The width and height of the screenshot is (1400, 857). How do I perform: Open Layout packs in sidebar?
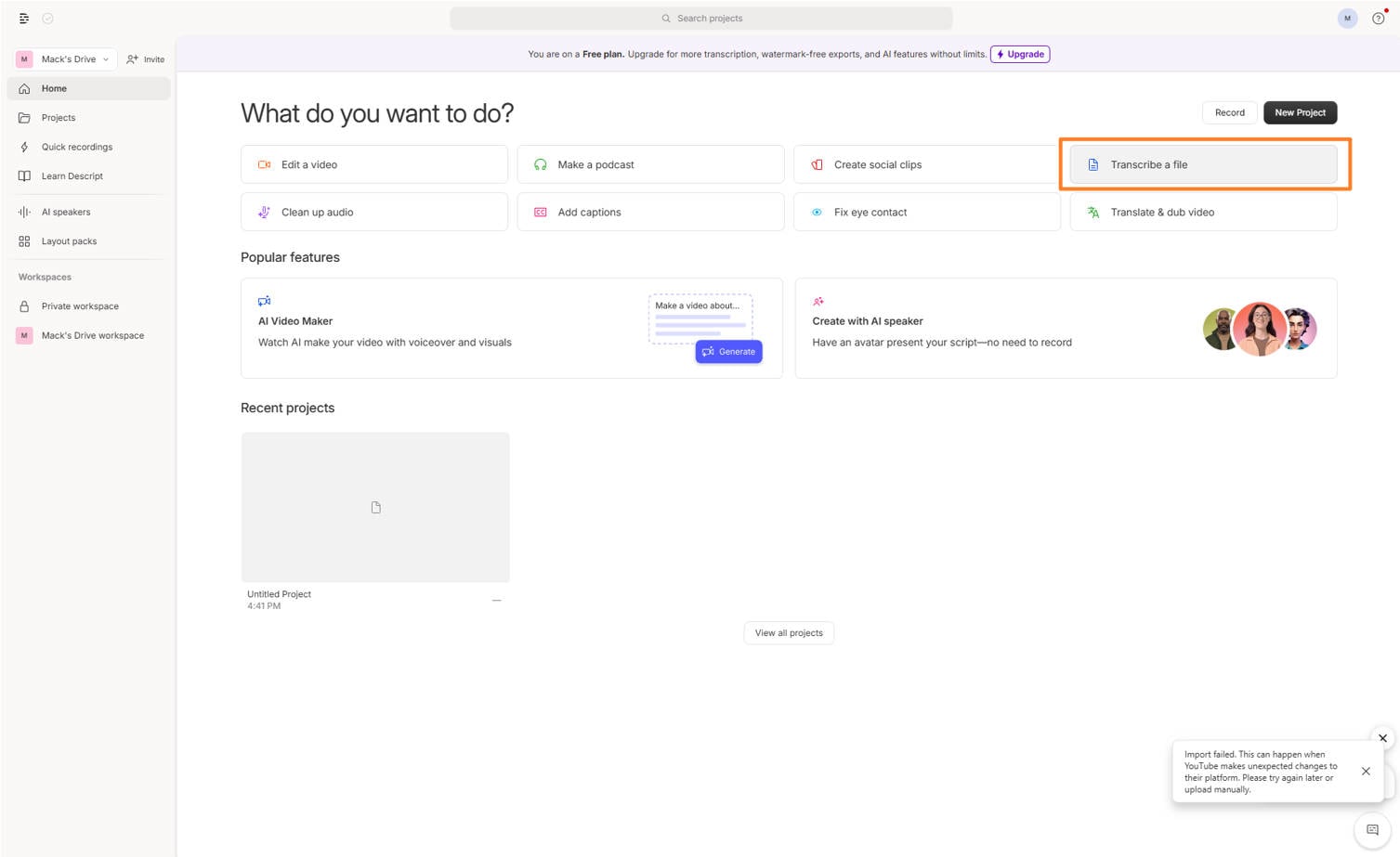pyautogui.click(x=89, y=241)
